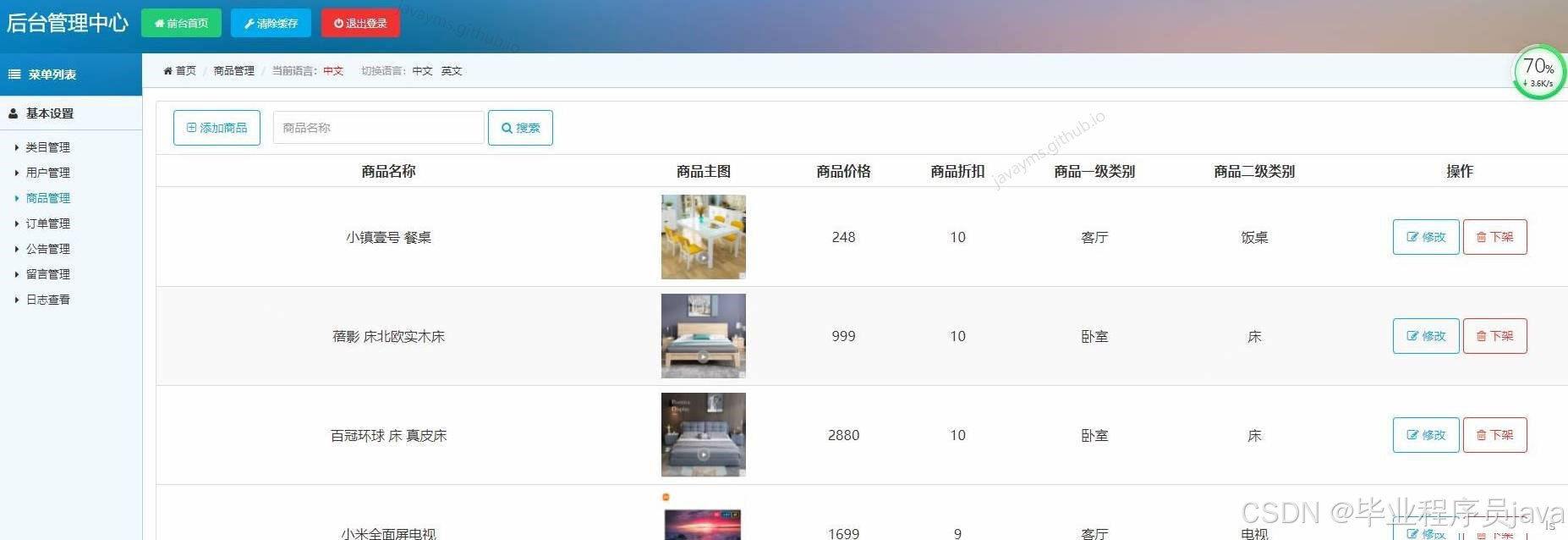Screen dimensions: 1568x540
Task: Click the 商品主图 column header
Action: [704, 171]
